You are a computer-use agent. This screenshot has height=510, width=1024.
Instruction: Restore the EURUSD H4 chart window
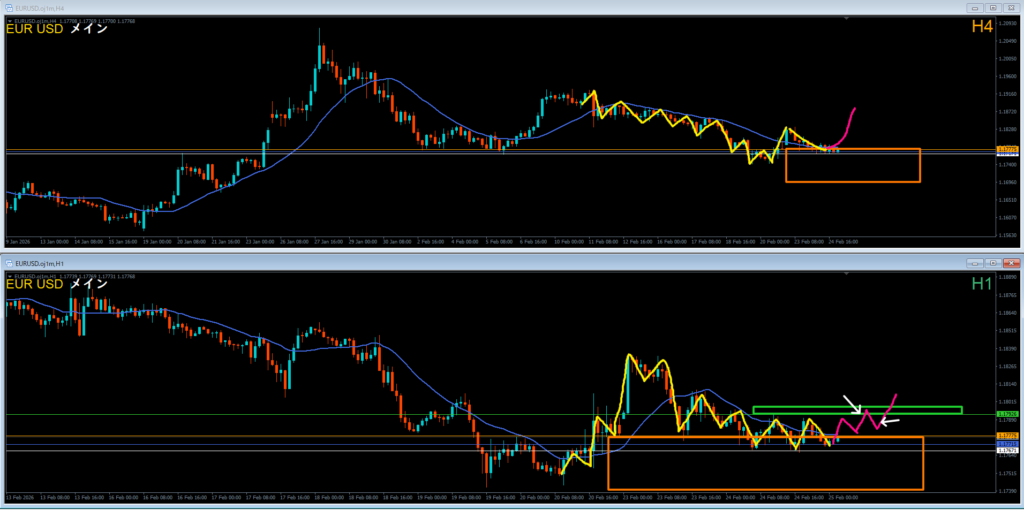pyautogui.click(x=993, y=8)
